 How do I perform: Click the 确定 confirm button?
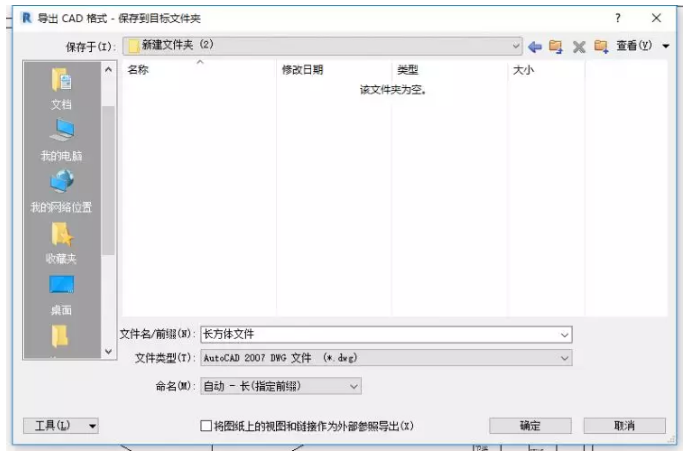(530, 426)
